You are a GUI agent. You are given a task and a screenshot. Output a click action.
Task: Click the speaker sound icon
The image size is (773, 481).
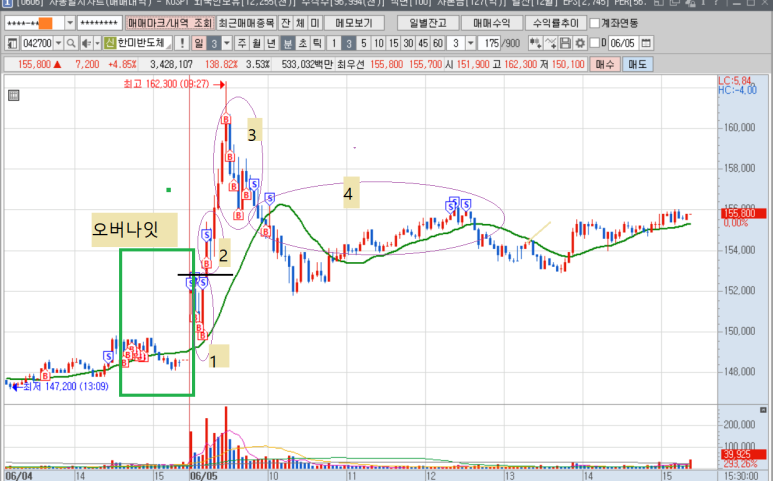tap(84, 43)
